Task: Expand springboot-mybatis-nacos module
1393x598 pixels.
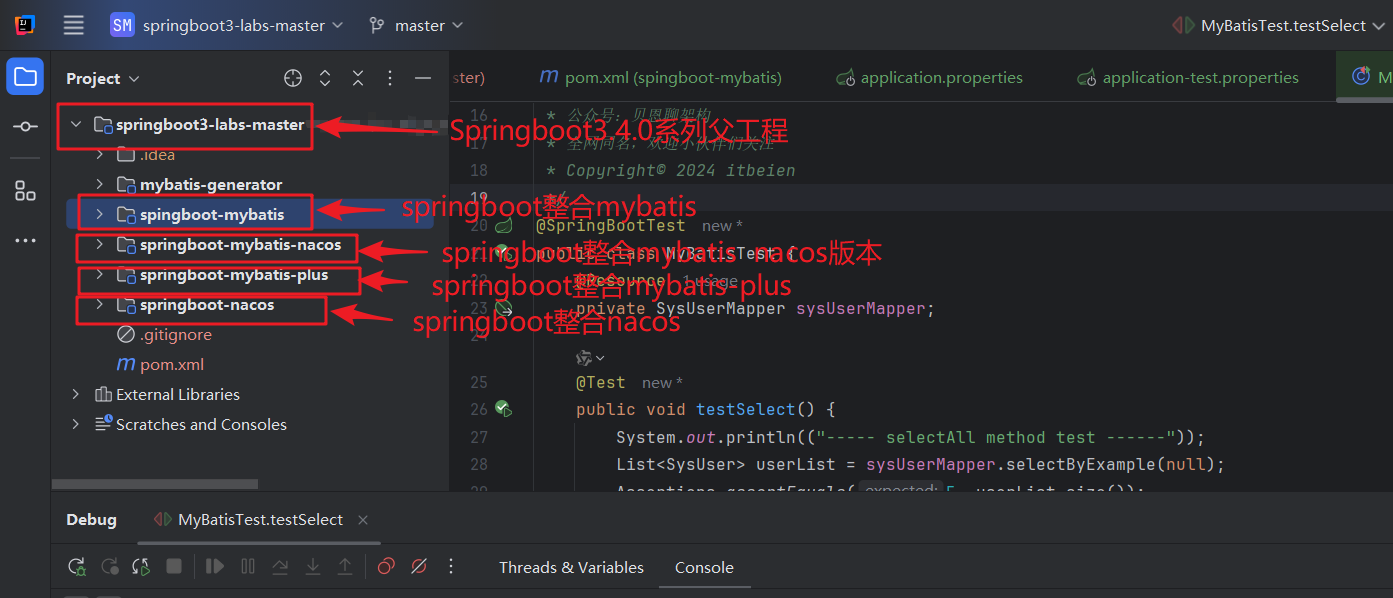Action: pyautogui.click(x=99, y=244)
